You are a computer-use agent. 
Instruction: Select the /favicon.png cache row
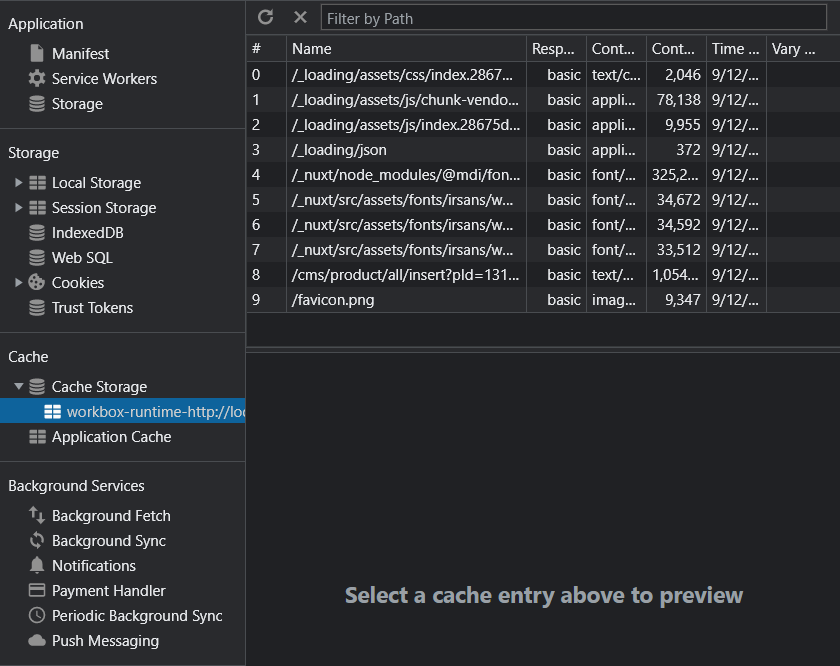[x=405, y=300]
